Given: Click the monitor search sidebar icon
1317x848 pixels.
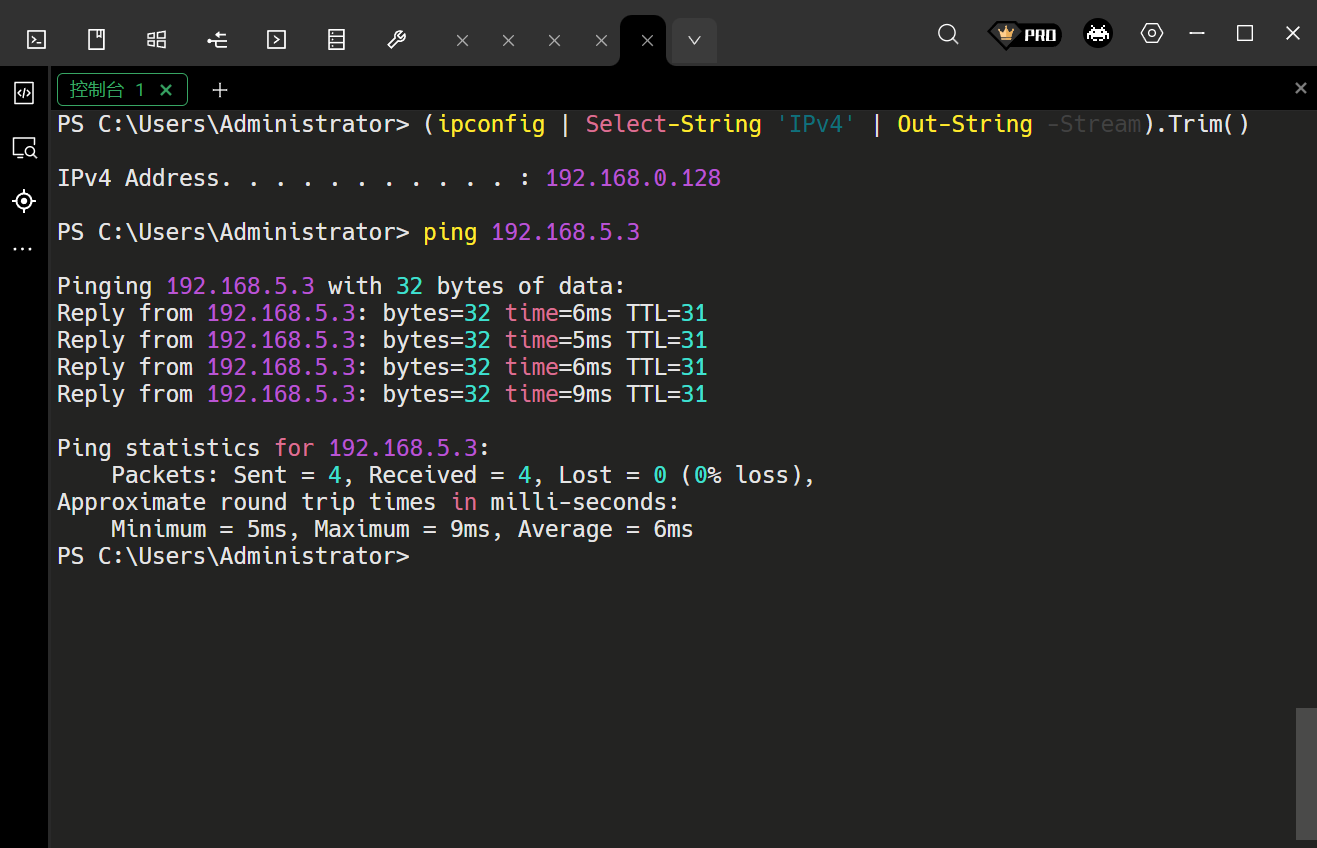Looking at the screenshot, I should tap(24, 149).
